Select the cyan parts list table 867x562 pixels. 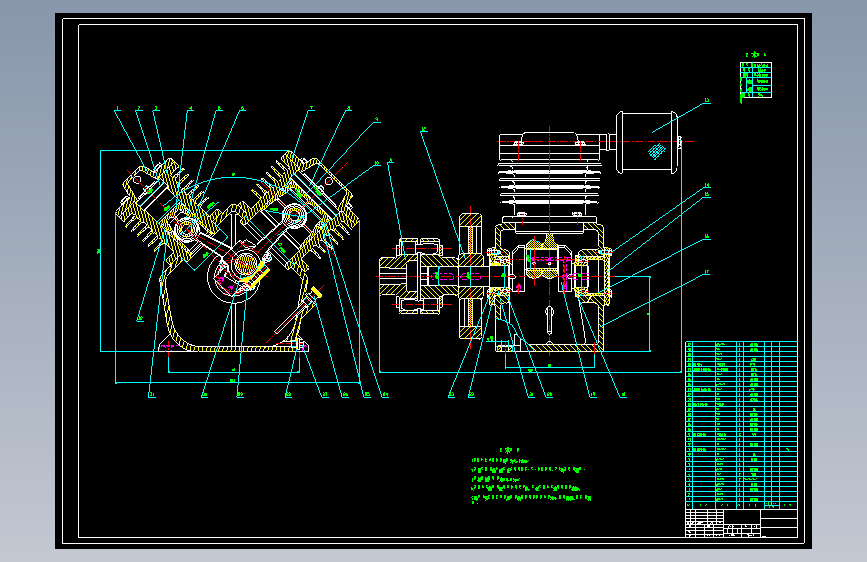coord(741,425)
